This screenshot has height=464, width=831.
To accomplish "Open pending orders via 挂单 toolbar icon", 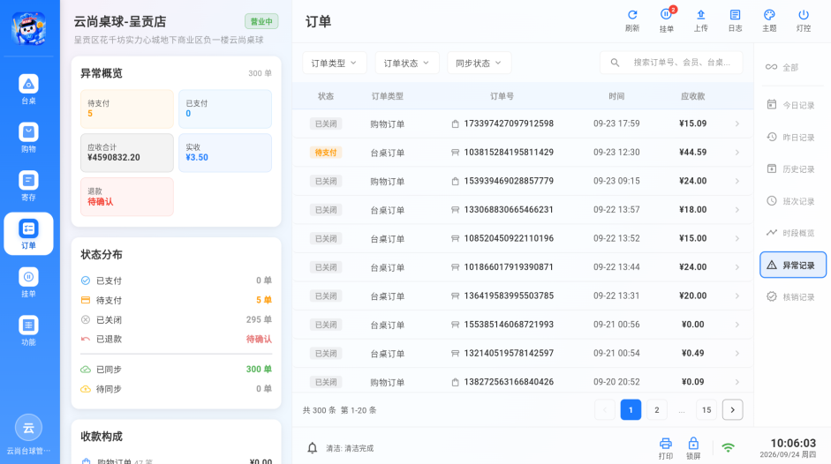I will click(x=666, y=21).
